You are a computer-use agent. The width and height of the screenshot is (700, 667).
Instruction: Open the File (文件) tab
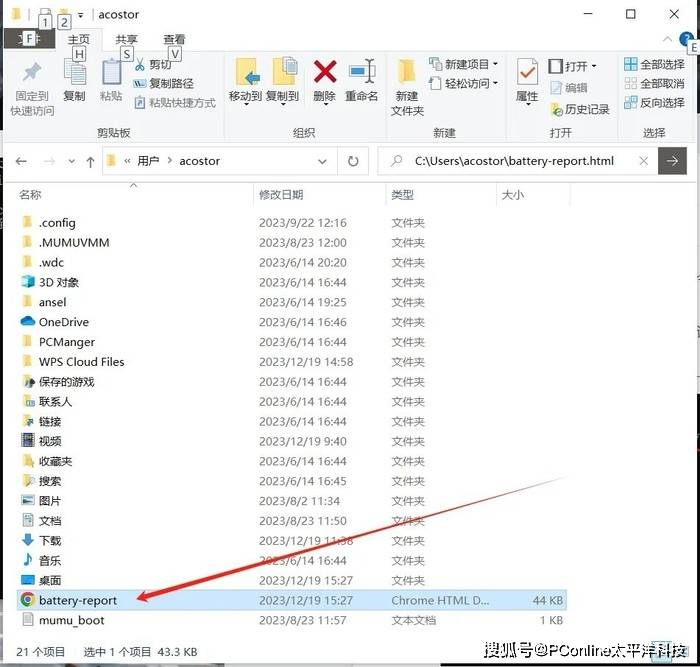(29, 39)
